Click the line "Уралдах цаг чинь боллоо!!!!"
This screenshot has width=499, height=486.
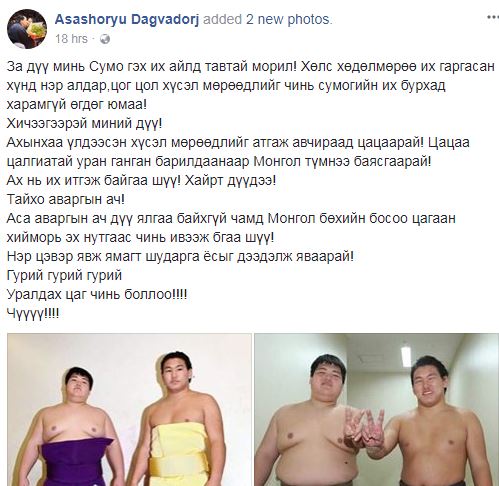[x=97, y=294]
